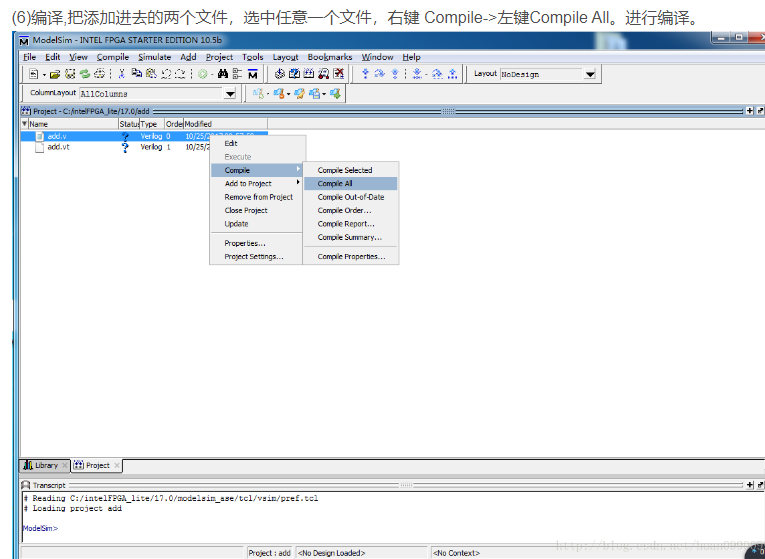This screenshot has width=765, height=559.
Task: Click the collapse-all list icon beside binoculars
Action: [237, 74]
